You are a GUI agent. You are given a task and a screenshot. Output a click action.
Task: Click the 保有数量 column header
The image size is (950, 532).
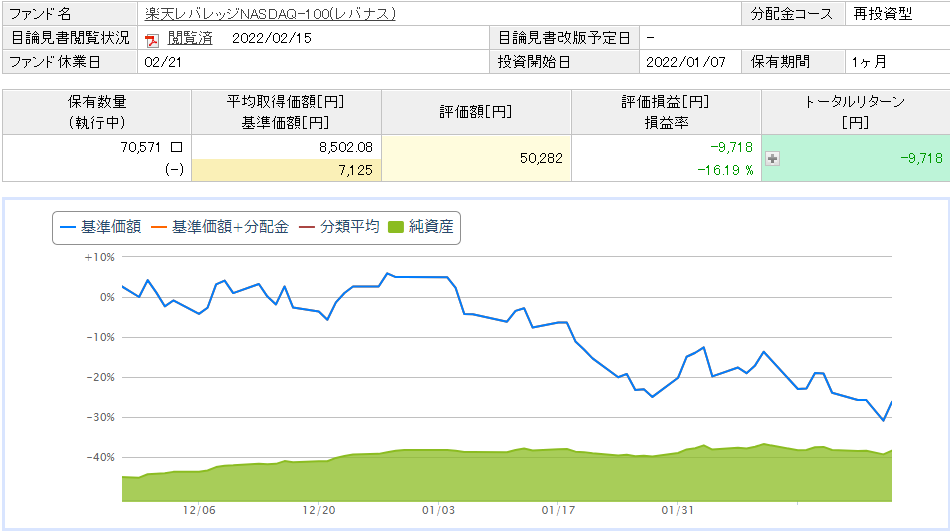click(x=97, y=112)
